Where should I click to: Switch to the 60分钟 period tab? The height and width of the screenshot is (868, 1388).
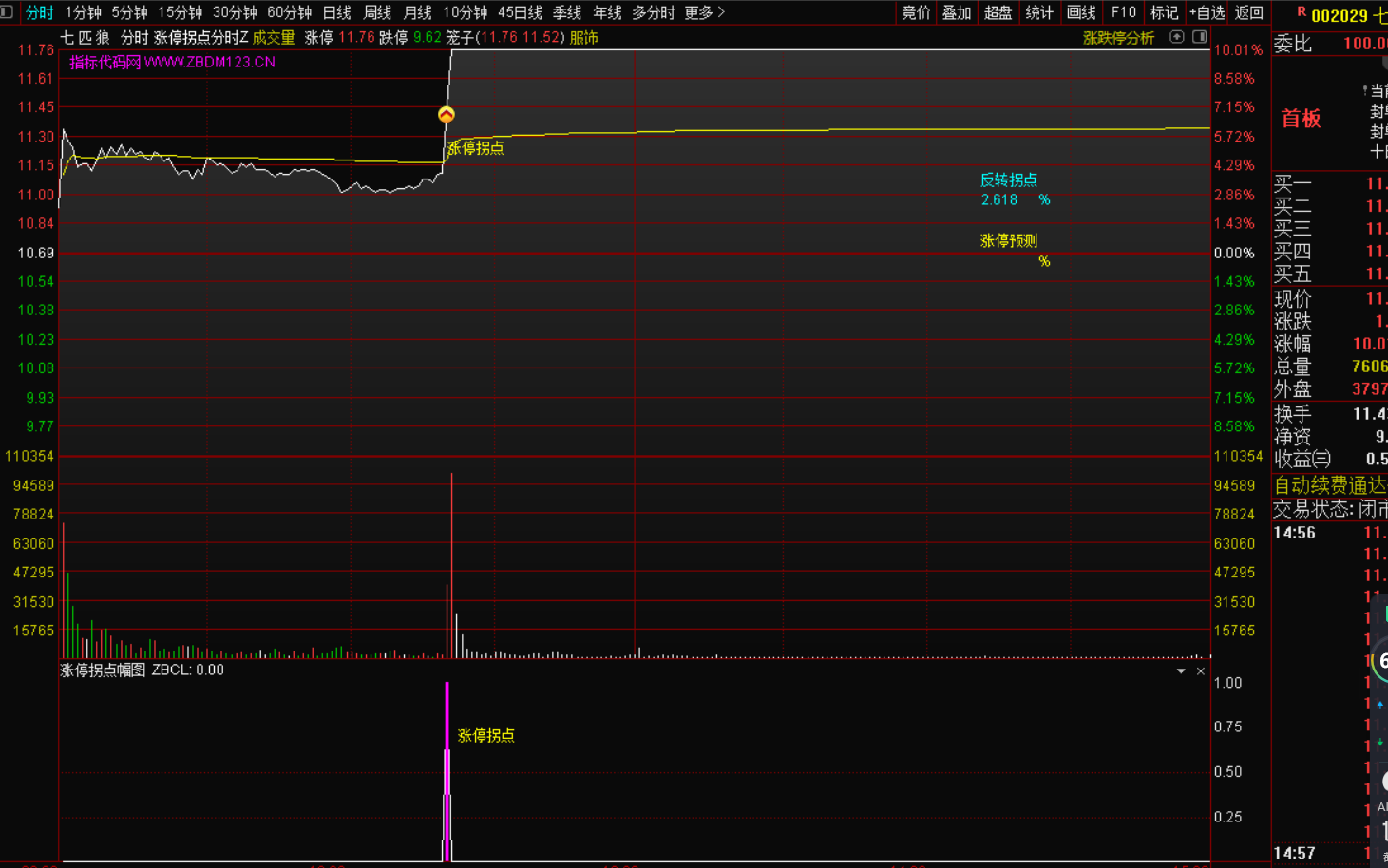point(289,12)
